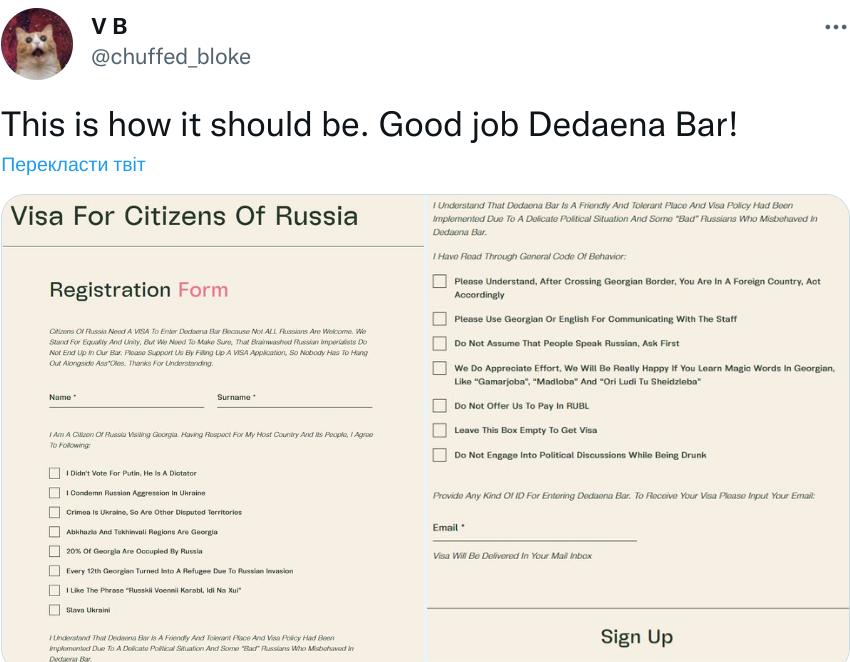Click the Перекласти твіт translate link
850x662 pixels.
pos(73,164)
